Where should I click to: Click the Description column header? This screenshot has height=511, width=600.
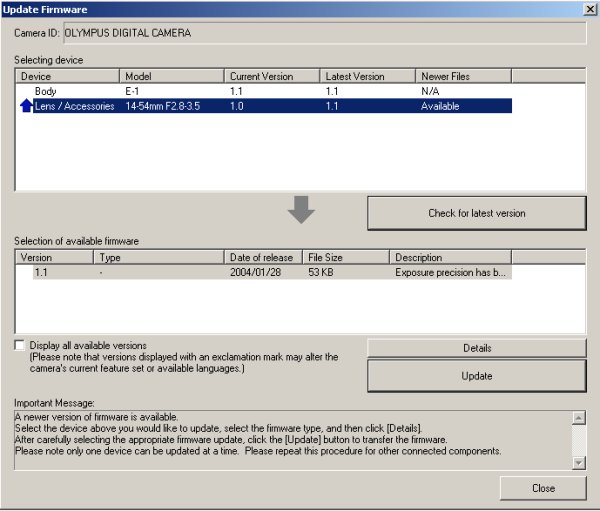pos(450,257)
